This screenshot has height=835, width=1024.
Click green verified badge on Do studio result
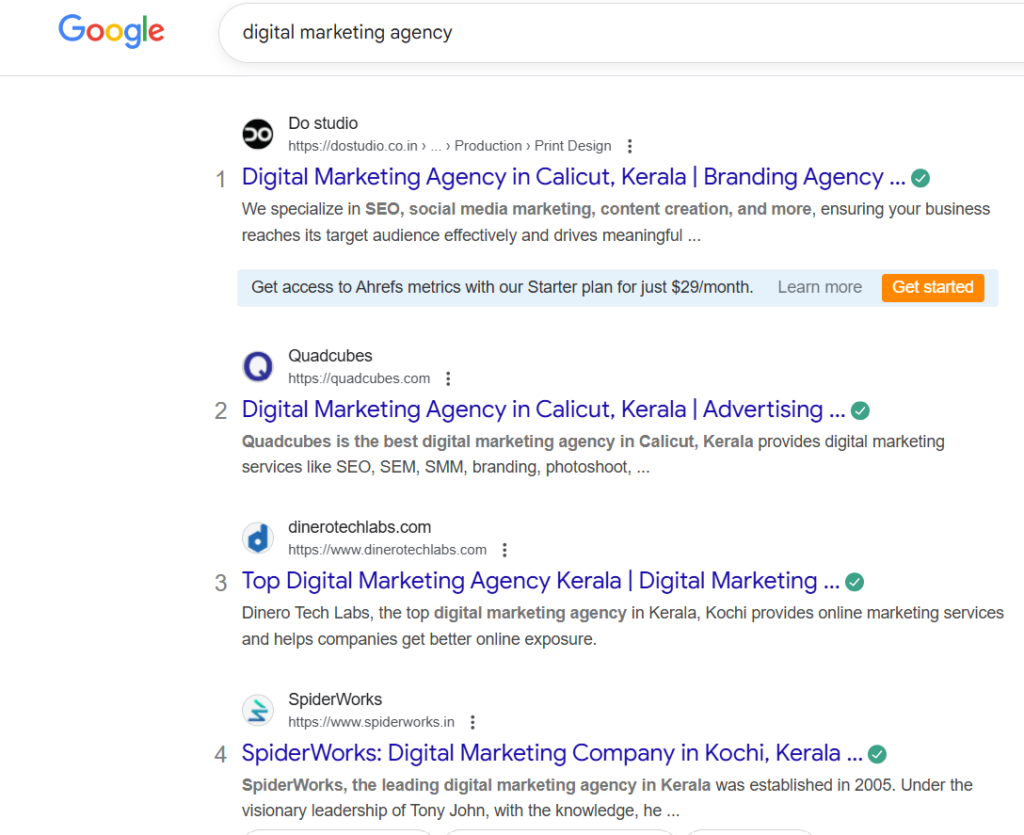921,178
